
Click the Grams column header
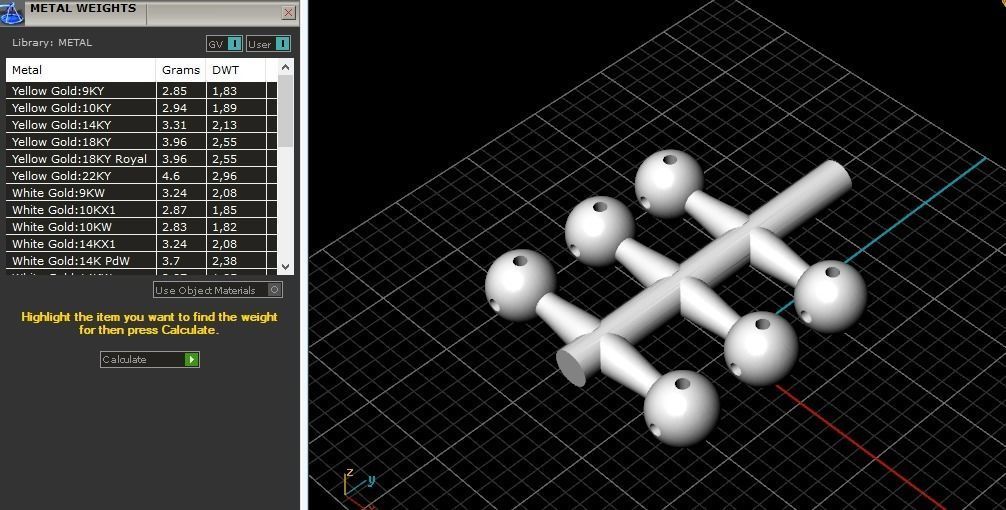[181, 70]
